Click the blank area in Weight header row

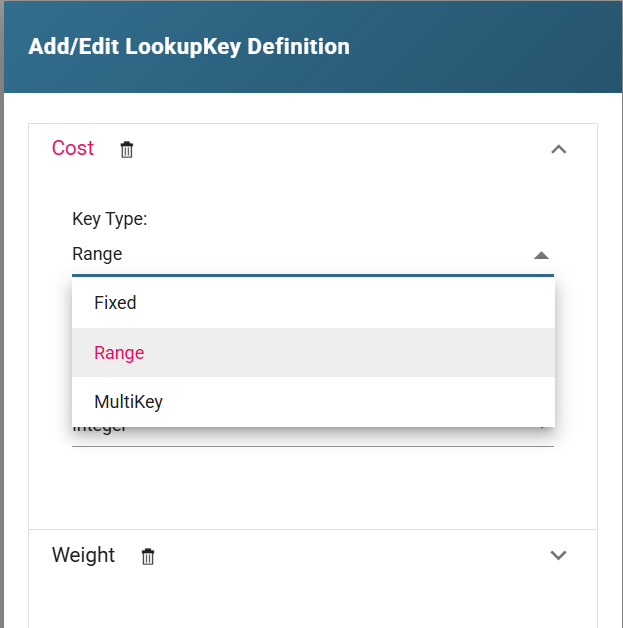[350, 556]
